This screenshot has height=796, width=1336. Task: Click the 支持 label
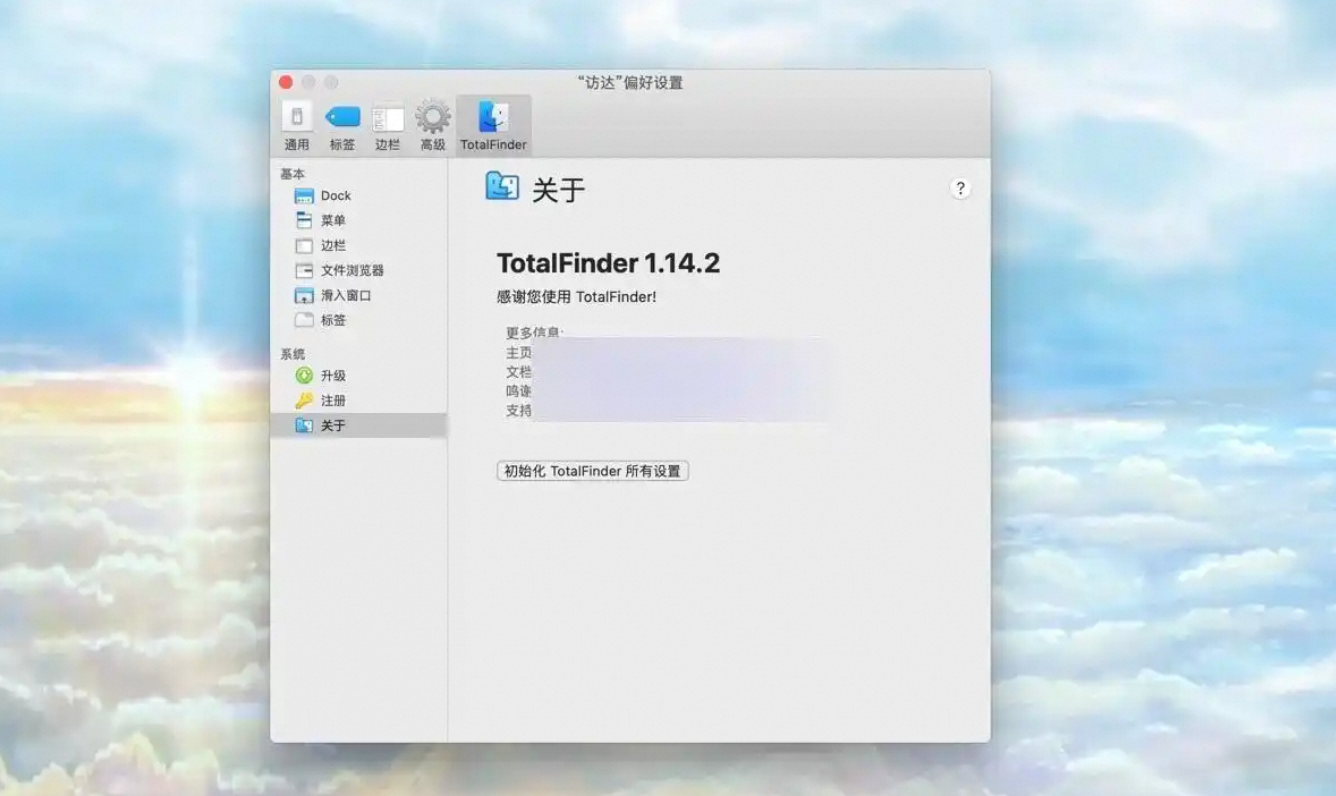point(519,411)
